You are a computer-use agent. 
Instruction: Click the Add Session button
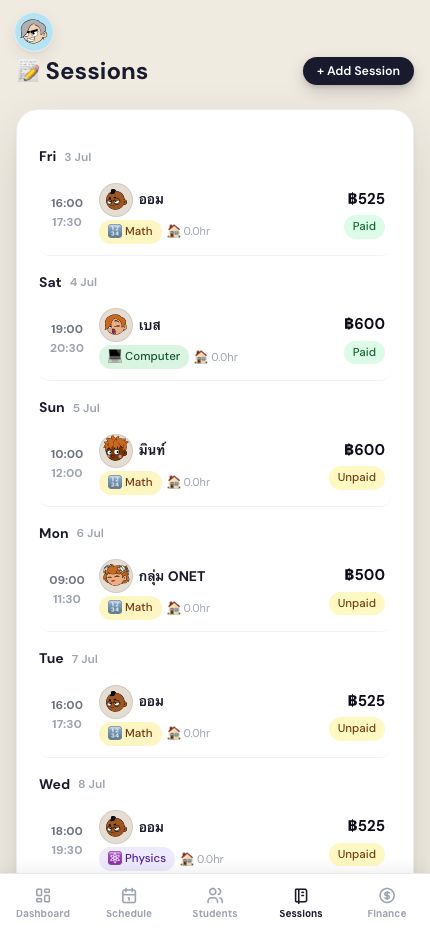point(358,71)
